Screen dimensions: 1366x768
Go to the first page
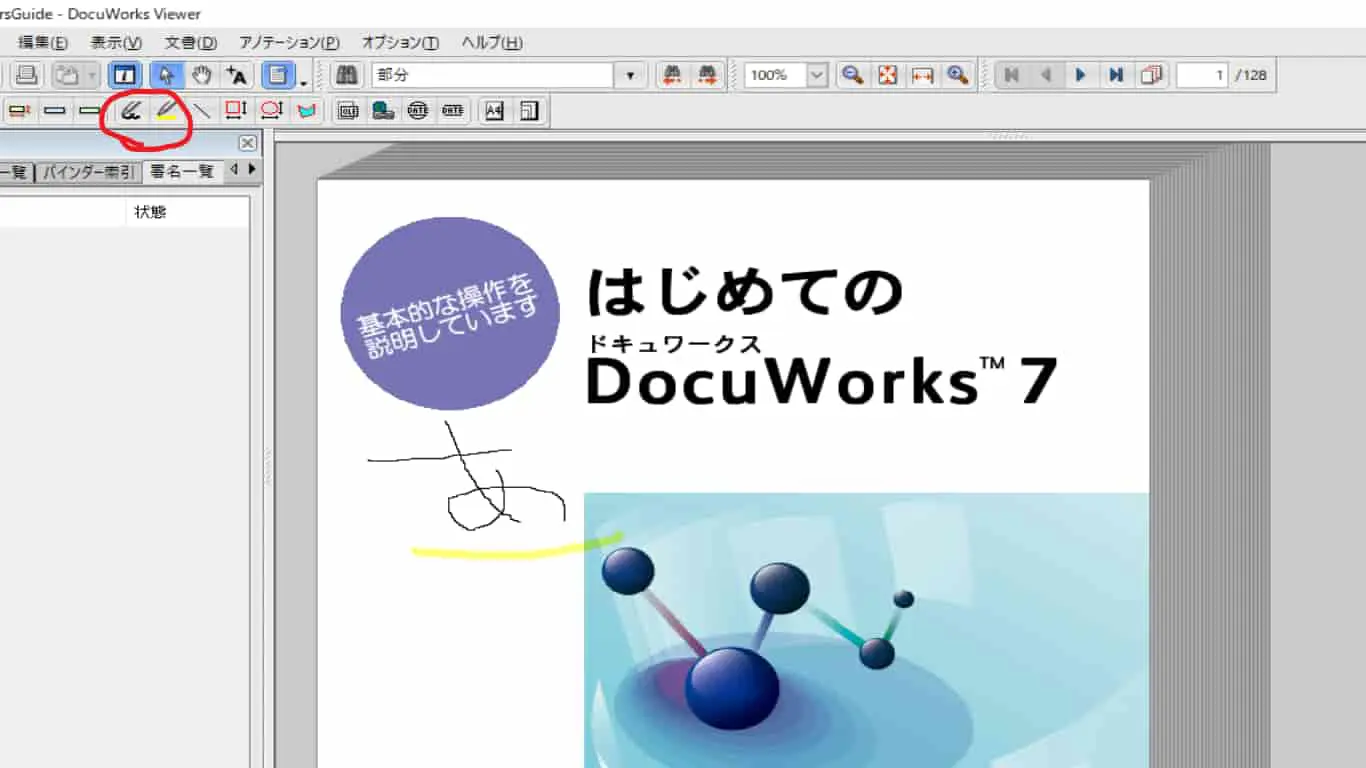1011,75
